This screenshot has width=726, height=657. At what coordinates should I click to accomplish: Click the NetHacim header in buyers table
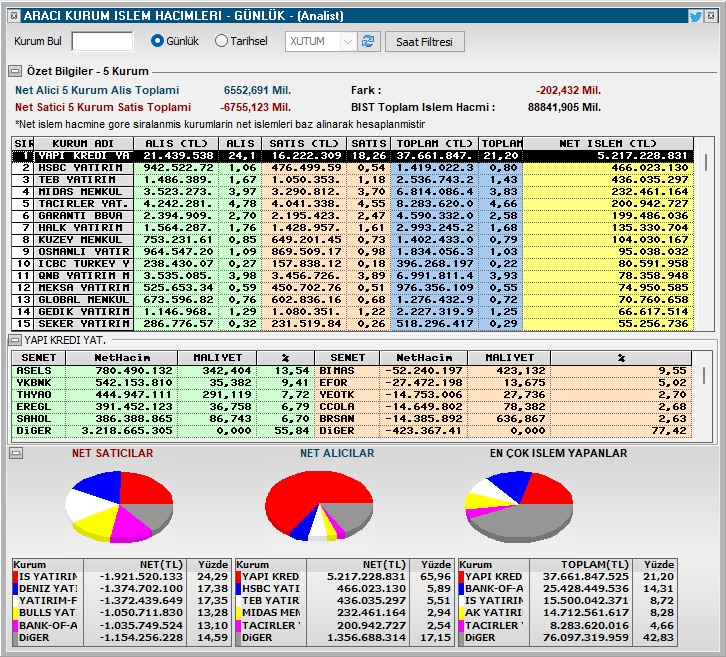[x=121, y=358]
